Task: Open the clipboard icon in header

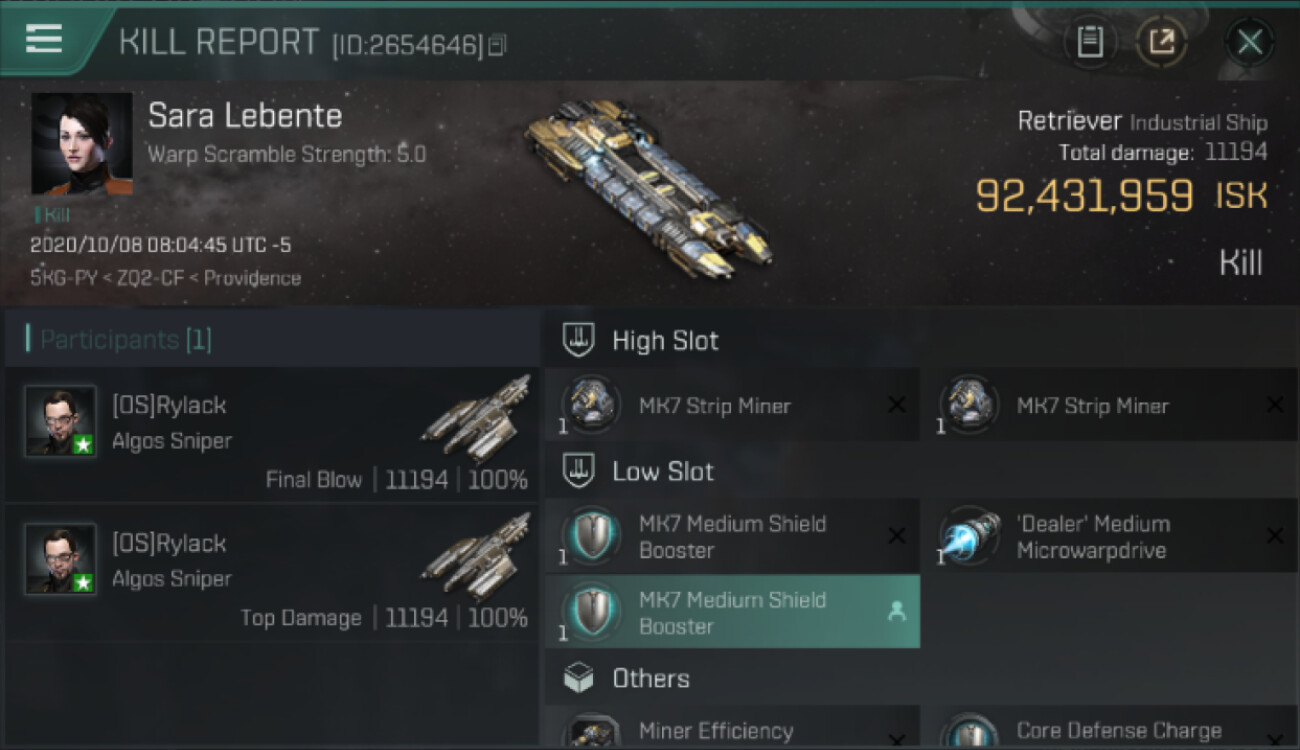Action: (x=1089, y=42)
